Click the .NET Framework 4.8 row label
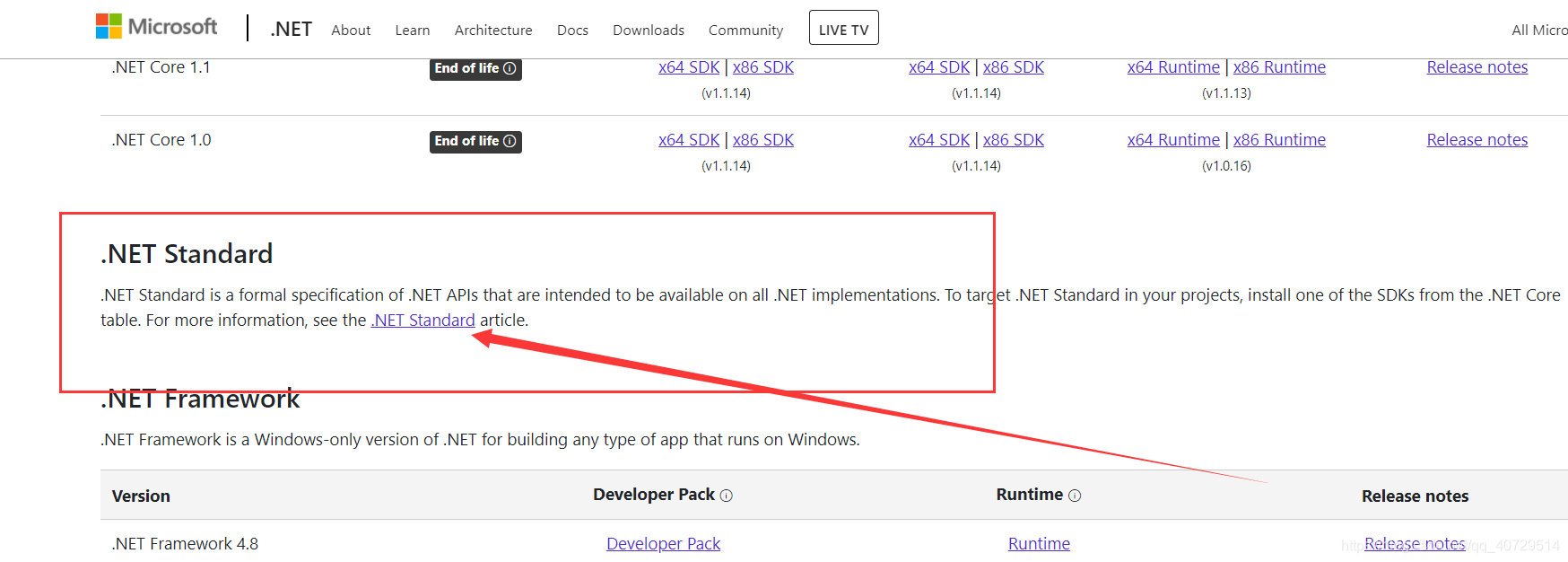This screenshot has height=562, width=1568. coord(185,544)
